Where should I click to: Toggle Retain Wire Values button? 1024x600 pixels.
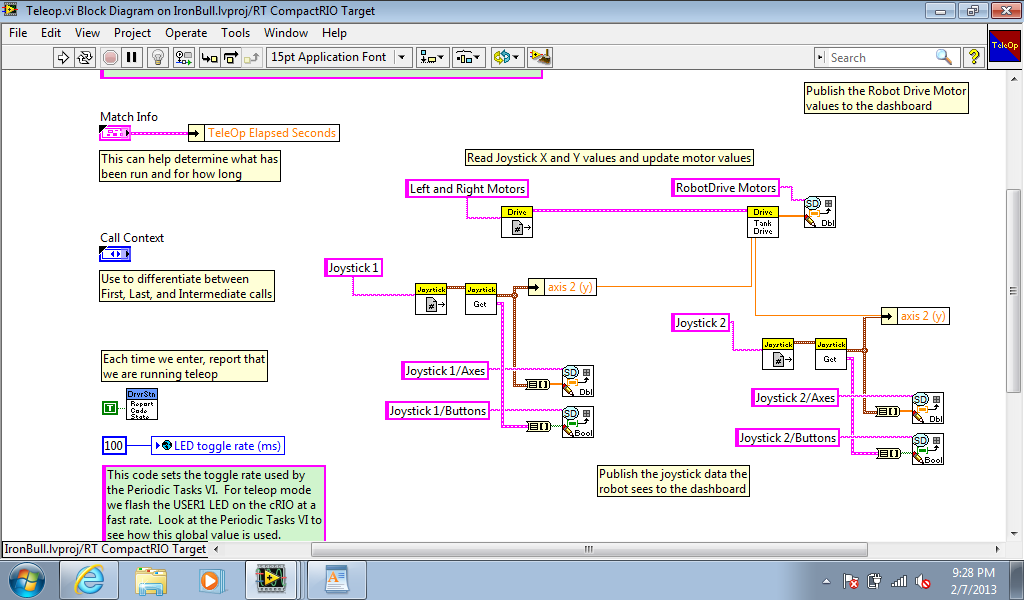[184, 57]
